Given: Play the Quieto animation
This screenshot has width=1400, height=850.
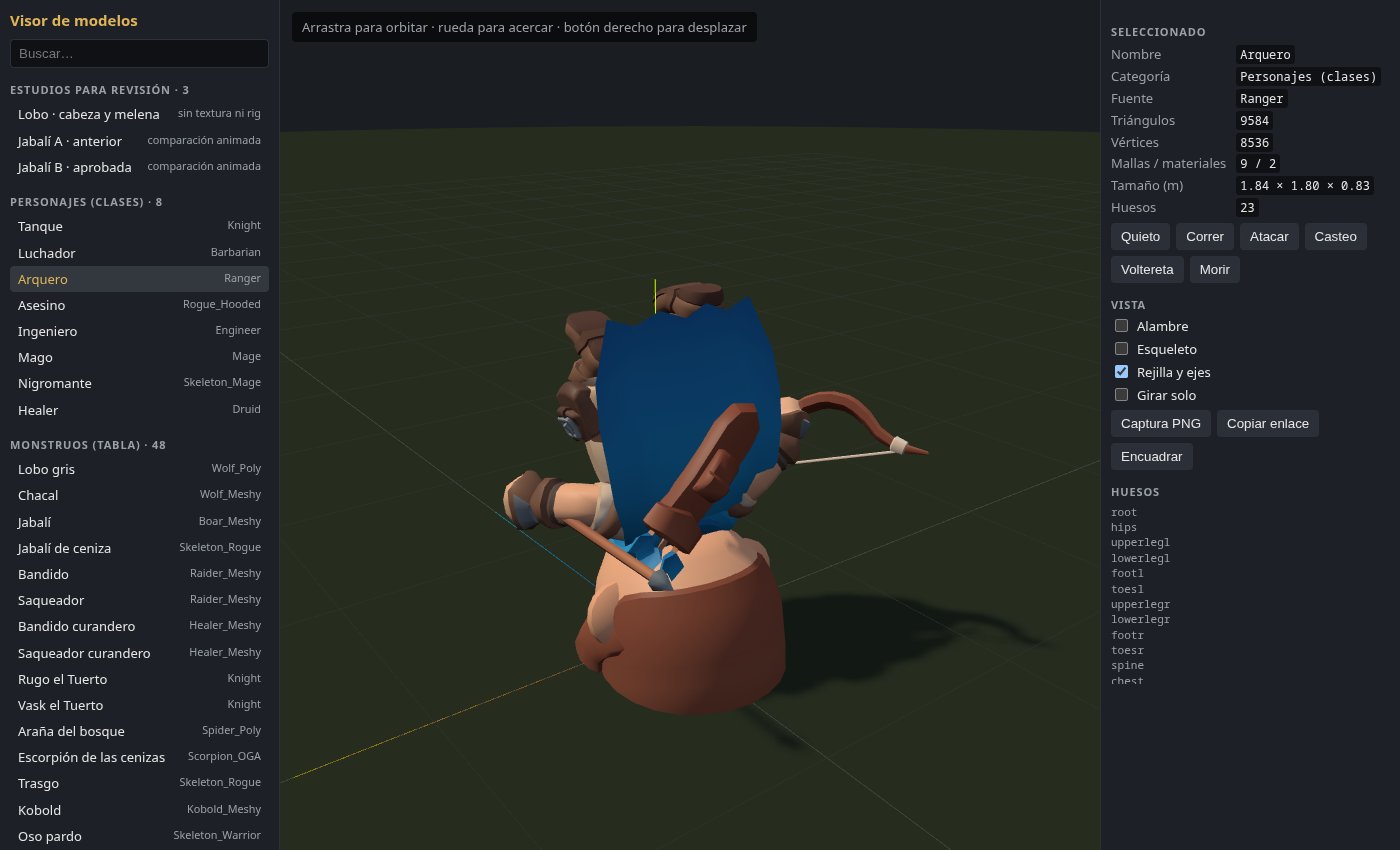Looking at the screenshot, I should click(x=1140, y=237).
